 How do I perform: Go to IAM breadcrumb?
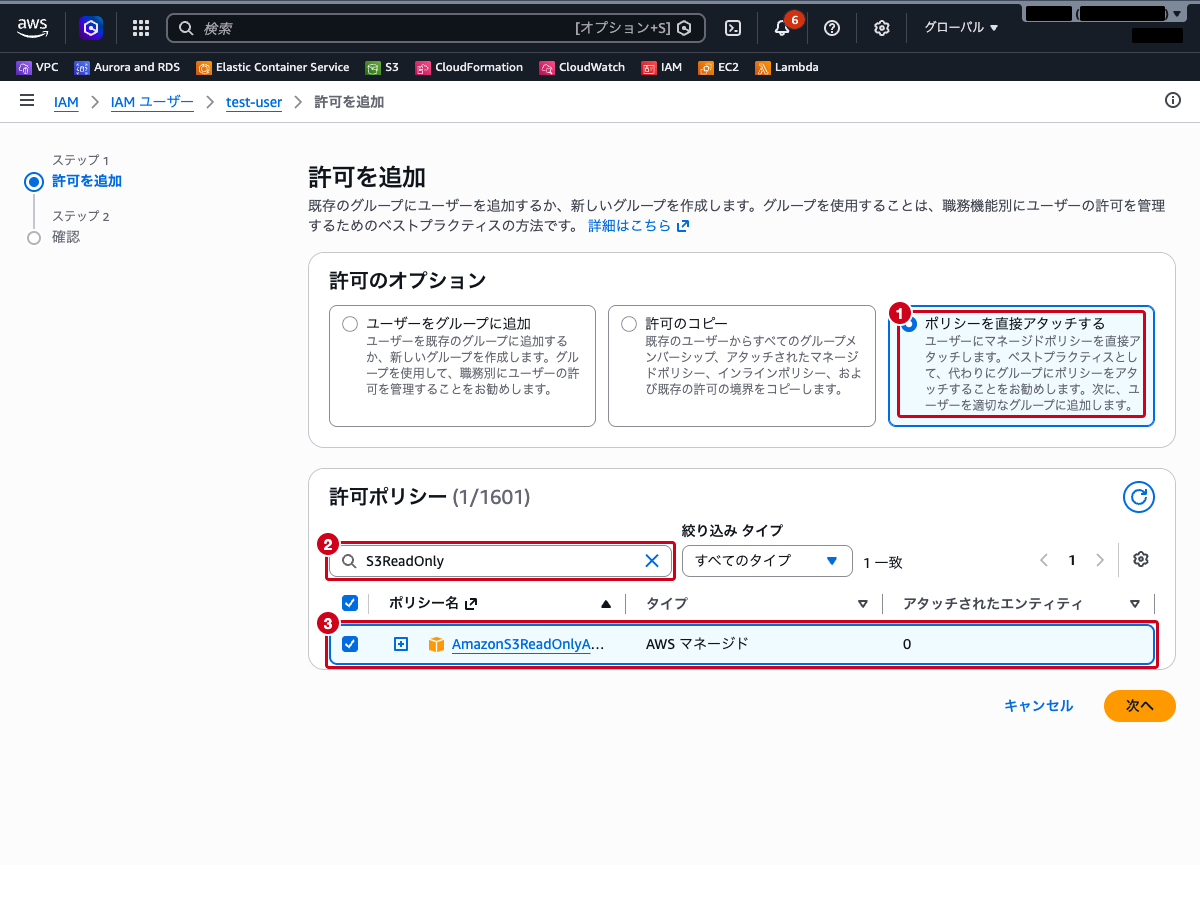point(66,102)
